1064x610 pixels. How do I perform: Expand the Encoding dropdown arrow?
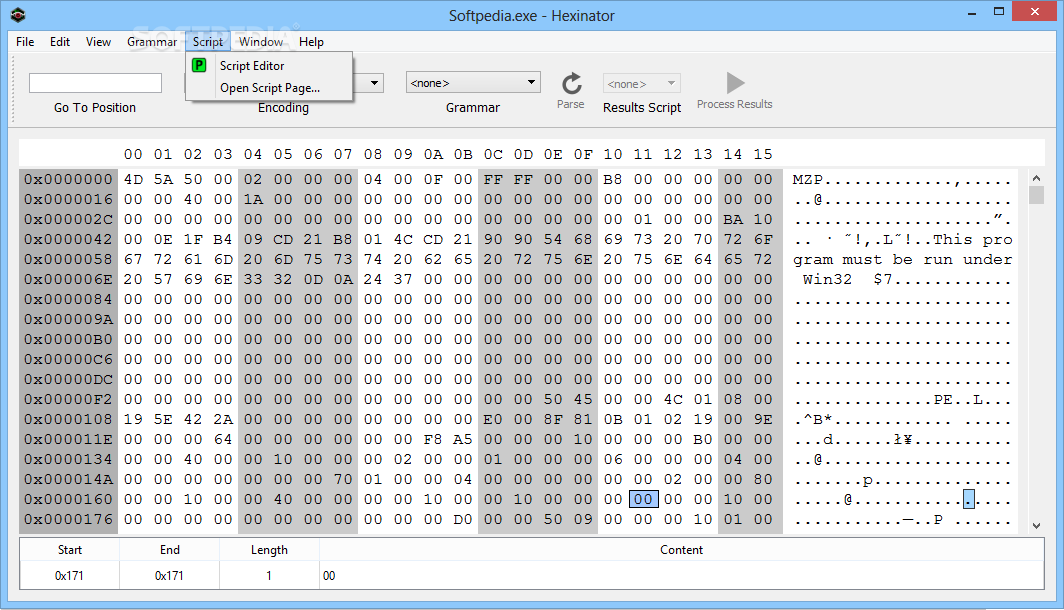[x=374, y=83]
